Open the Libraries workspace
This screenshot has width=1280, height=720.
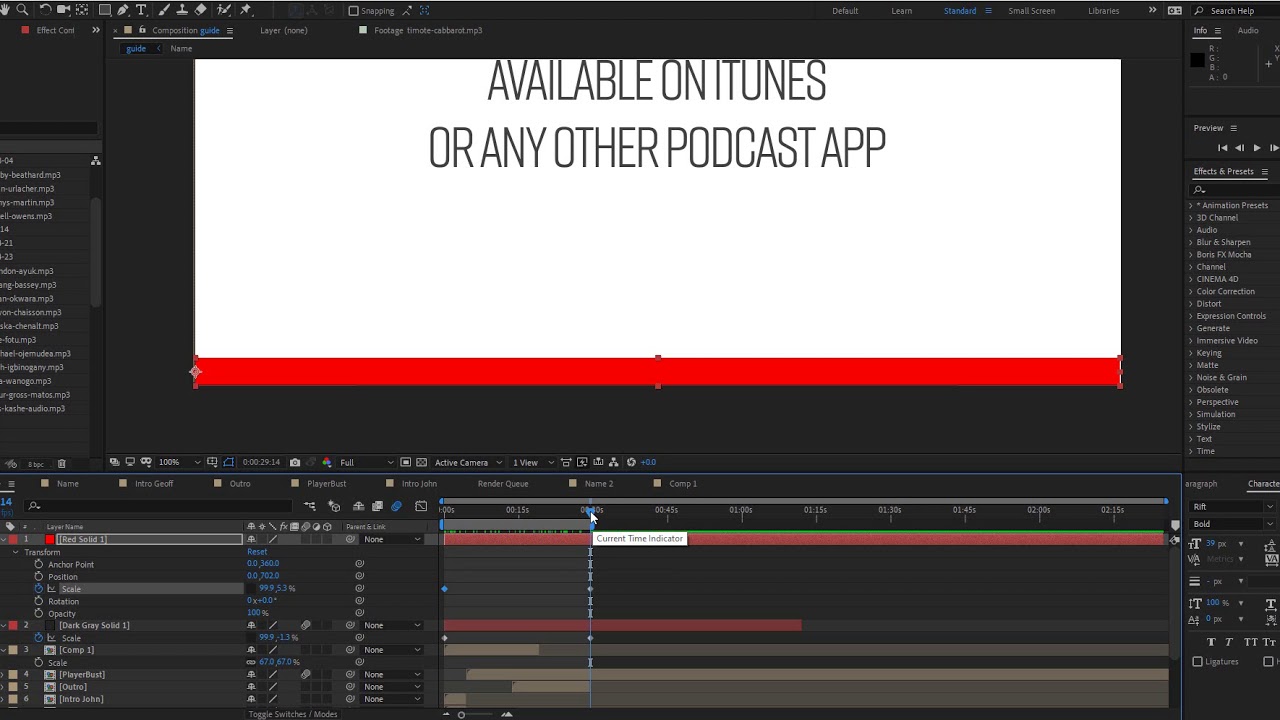pyautogui.click(x=1104, y=11)
